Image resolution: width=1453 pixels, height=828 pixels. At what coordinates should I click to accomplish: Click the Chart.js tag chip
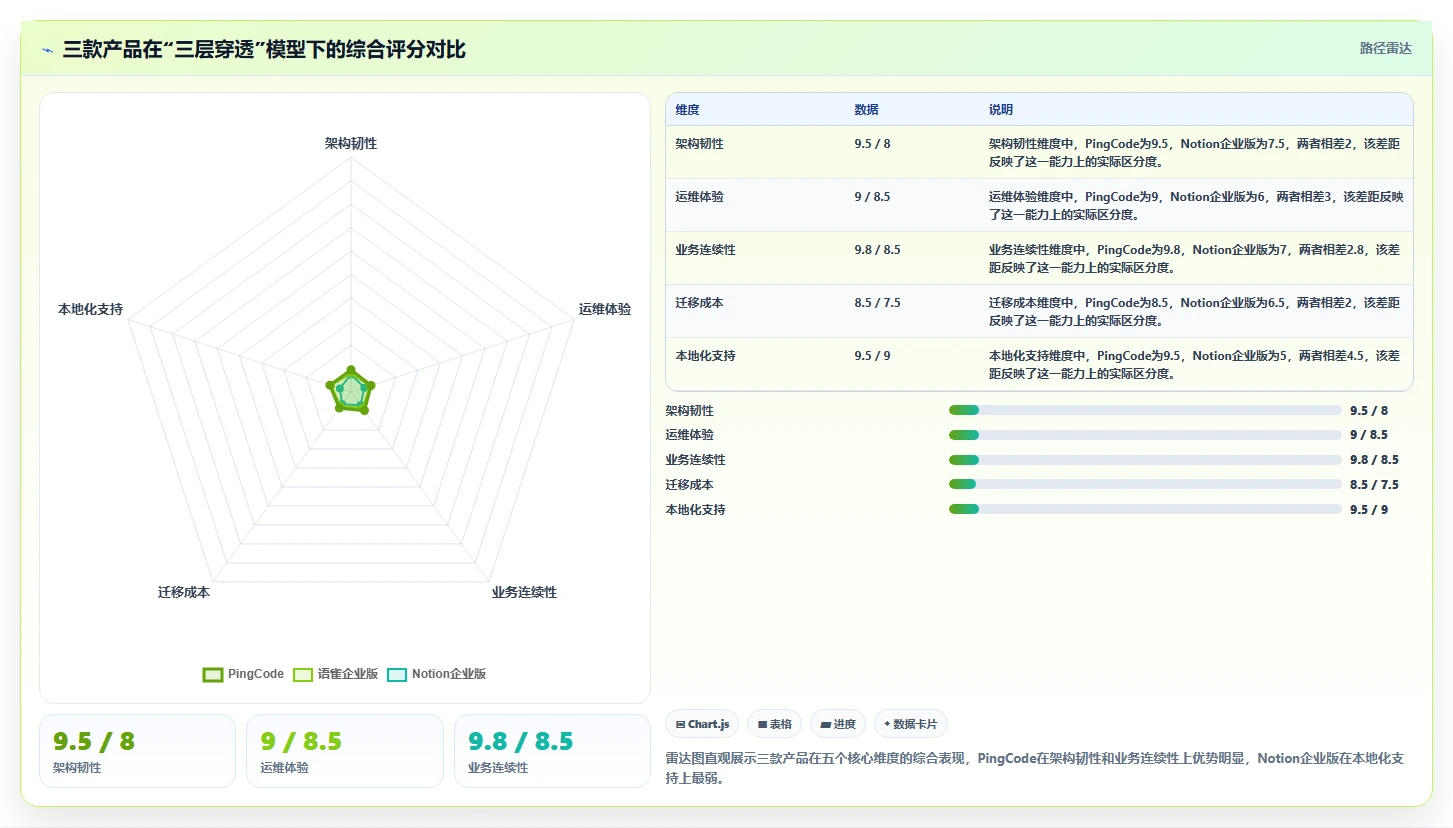tap(702, 724)
